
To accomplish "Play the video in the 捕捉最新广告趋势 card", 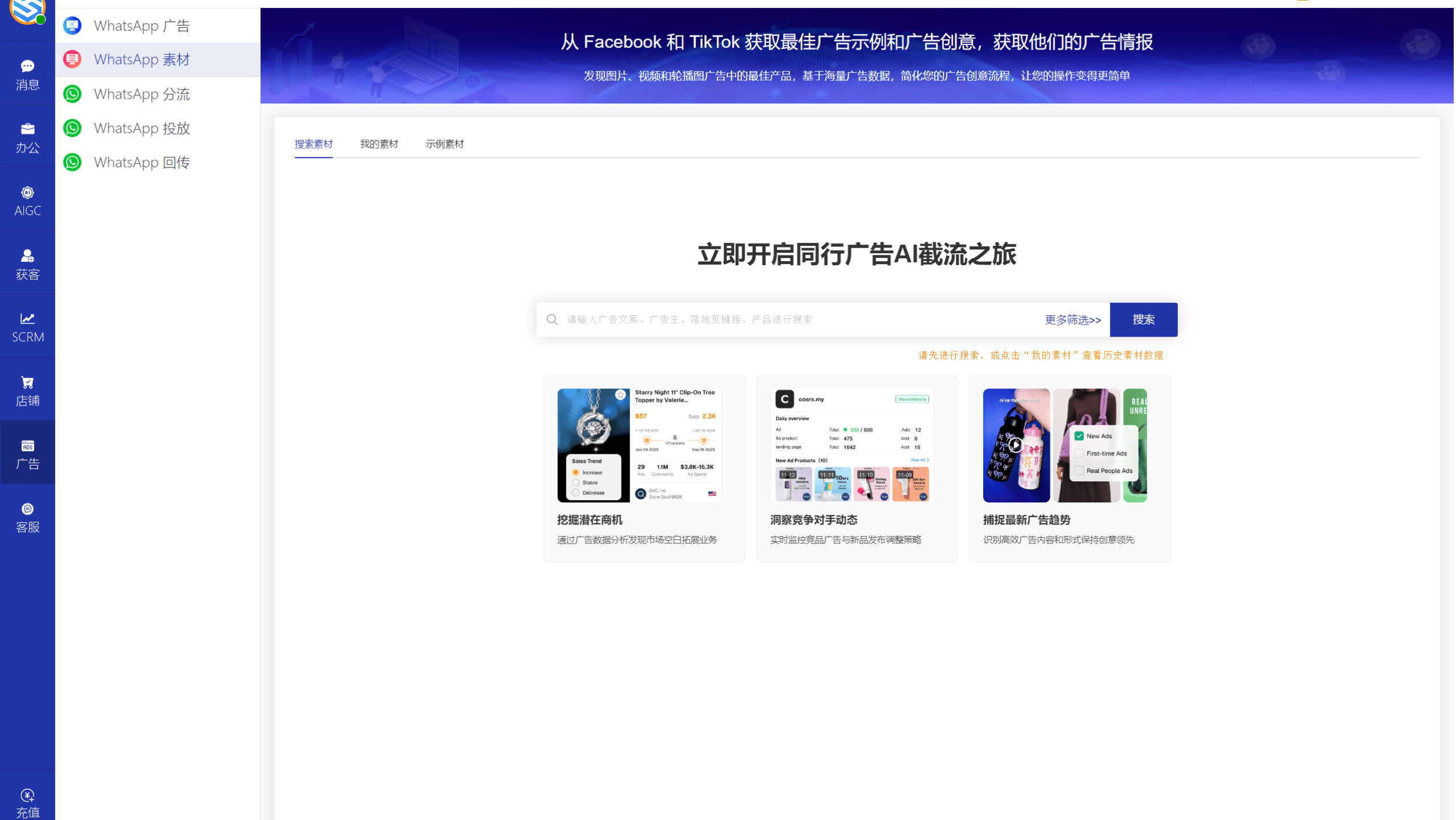I will click(1016, 444).
